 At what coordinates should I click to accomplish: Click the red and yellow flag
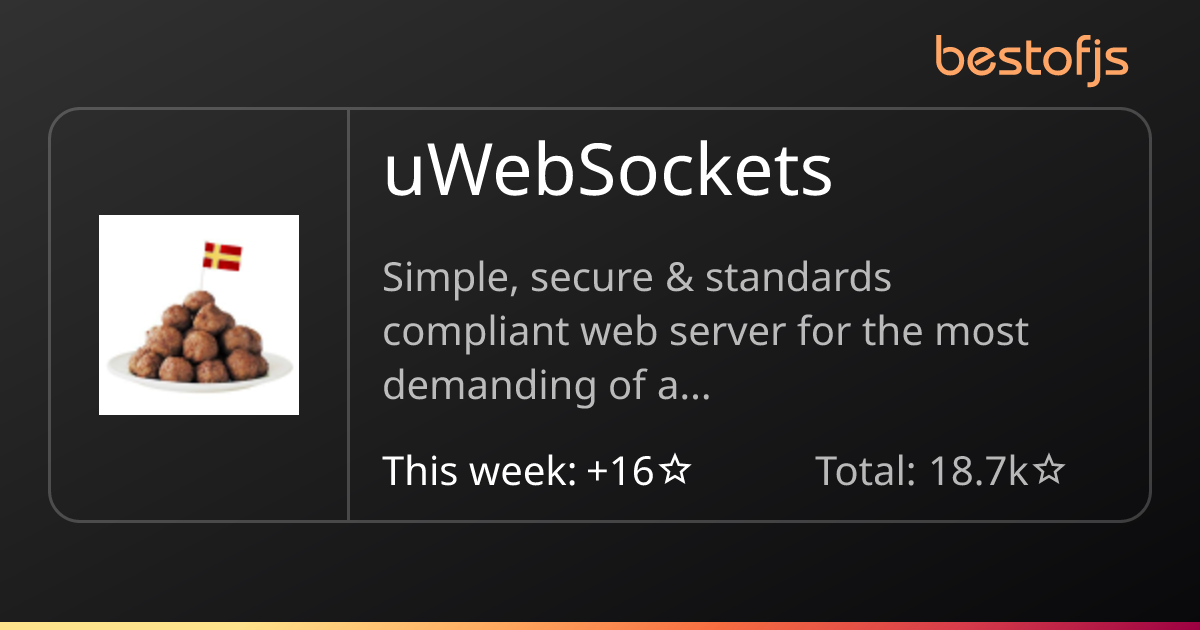click(x=222, y=256)
